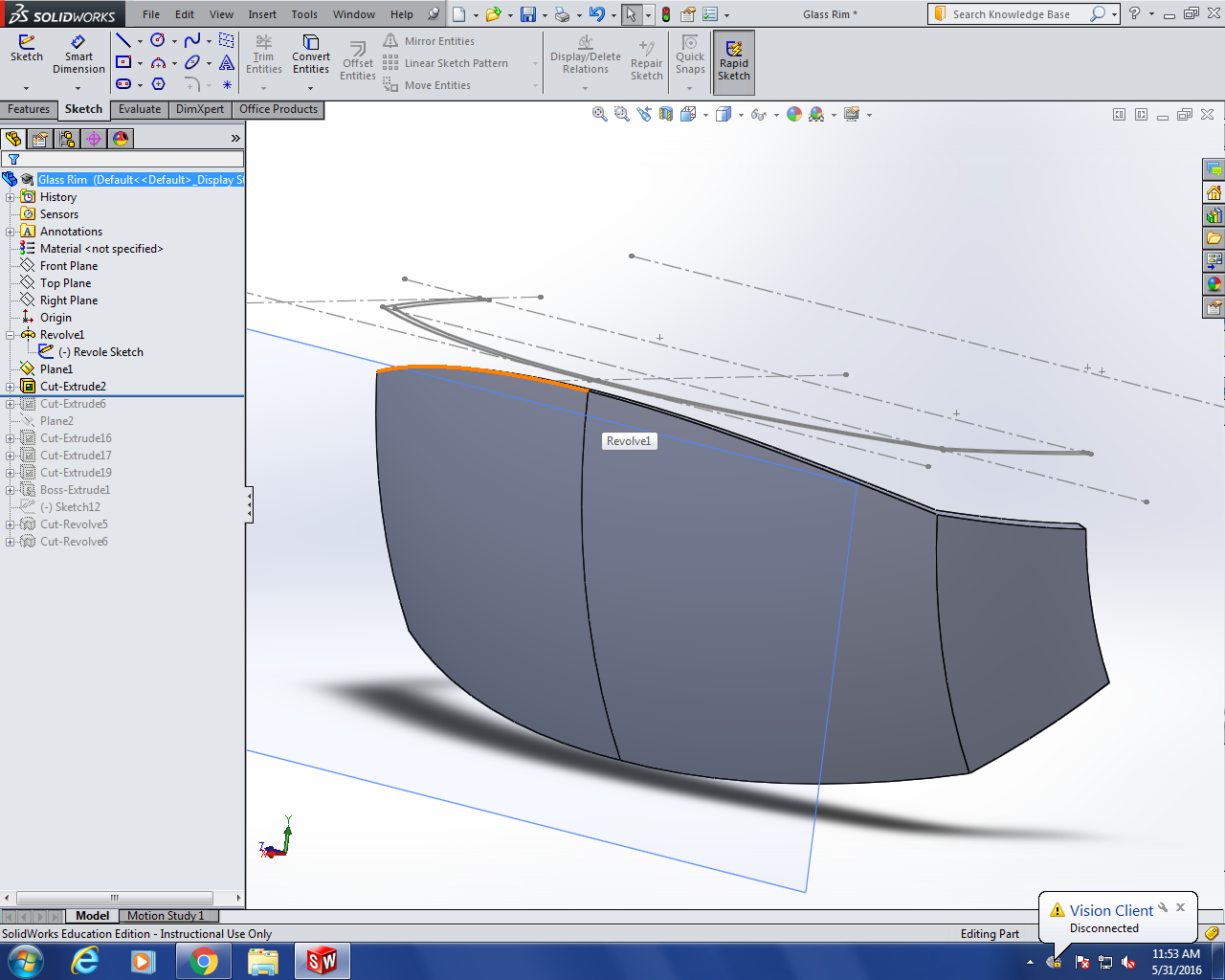Toggle the Rebuild traffic light icon
The width and height of the screenshot is (1225, 980).
(666, 14)
